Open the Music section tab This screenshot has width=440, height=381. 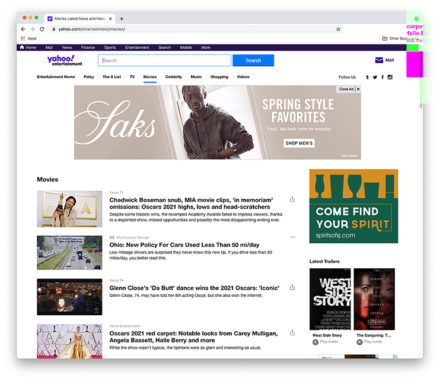click(x=196, y=77)
